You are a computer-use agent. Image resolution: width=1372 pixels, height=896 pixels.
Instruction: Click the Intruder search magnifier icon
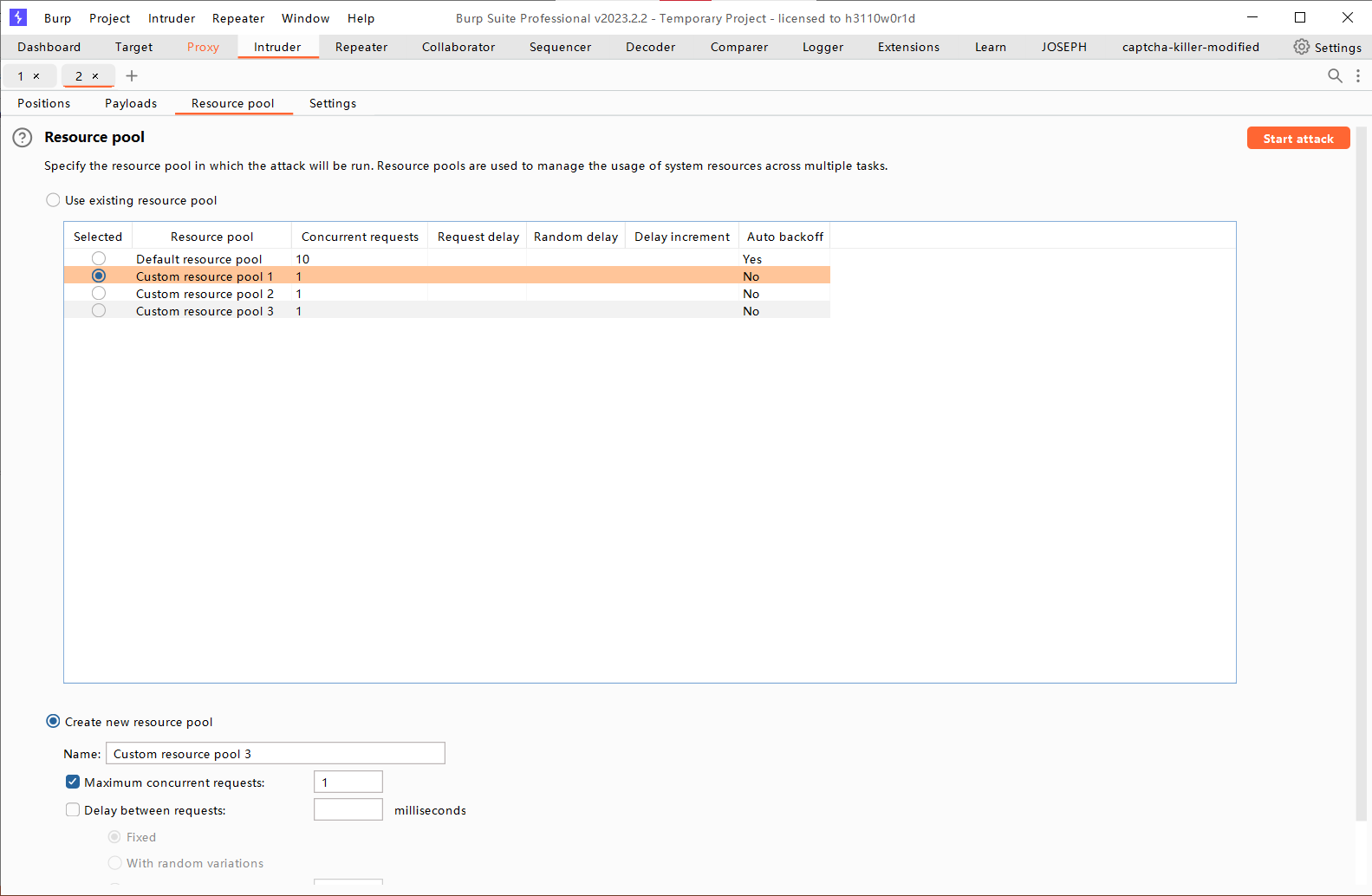pyautogui.click(x=1335, y=76)
